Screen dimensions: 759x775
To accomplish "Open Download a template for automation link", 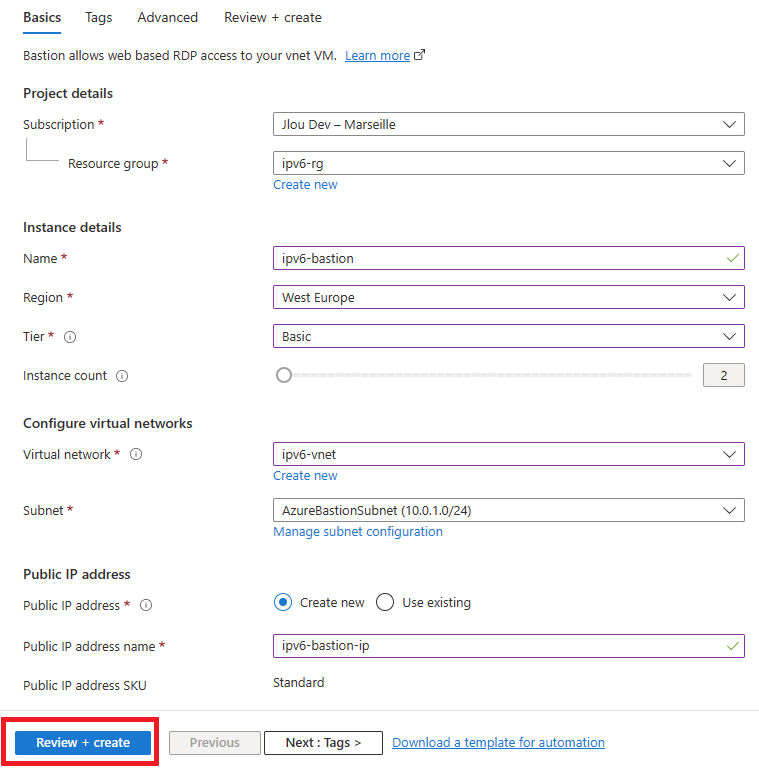I will [x=498, y=742].
